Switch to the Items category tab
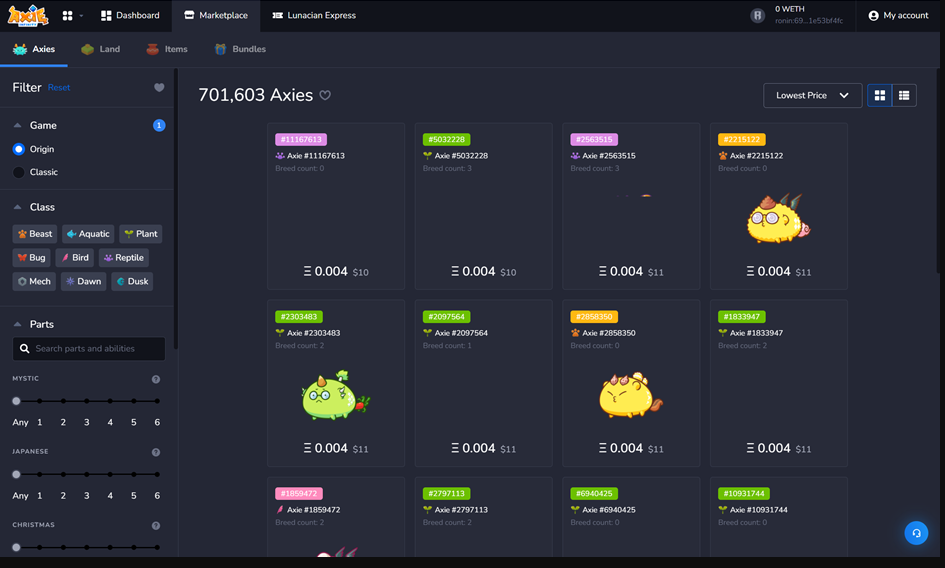 coord(167,49)
